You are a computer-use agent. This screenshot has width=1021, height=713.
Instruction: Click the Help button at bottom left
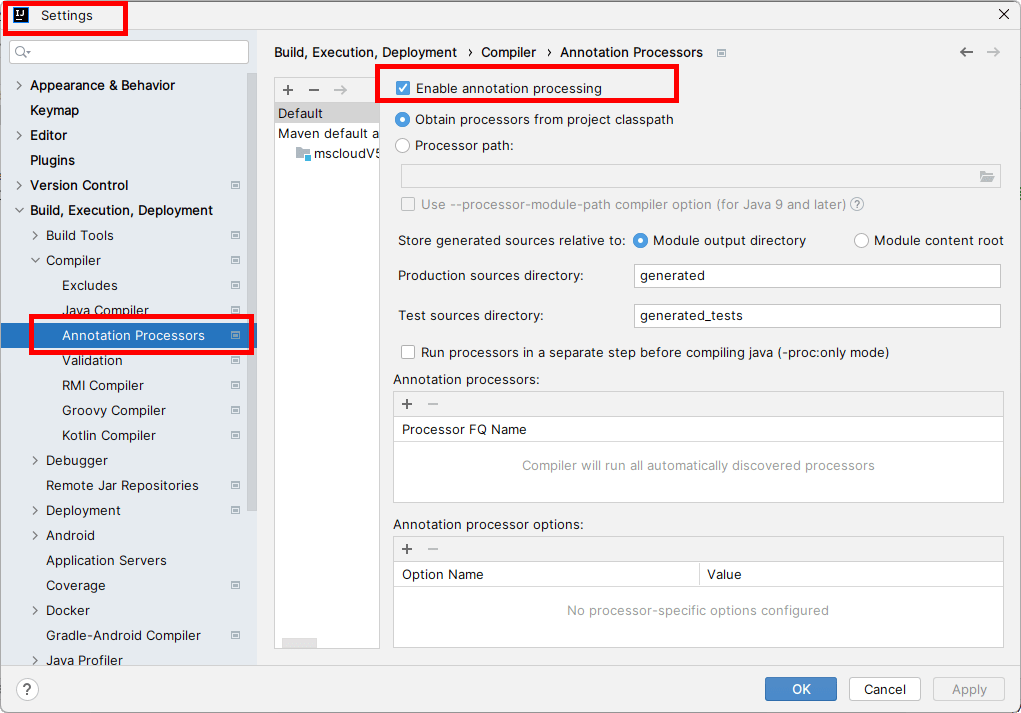(28, 689)
